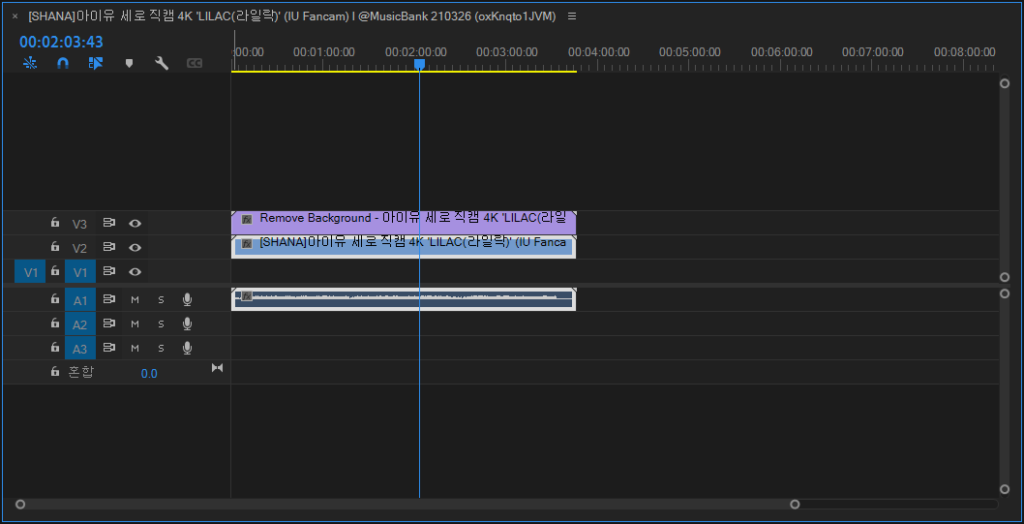The image size is (1024, 524).
Task: Click left handle of horizontal zoom scrollbar
Action: point(20,504)
